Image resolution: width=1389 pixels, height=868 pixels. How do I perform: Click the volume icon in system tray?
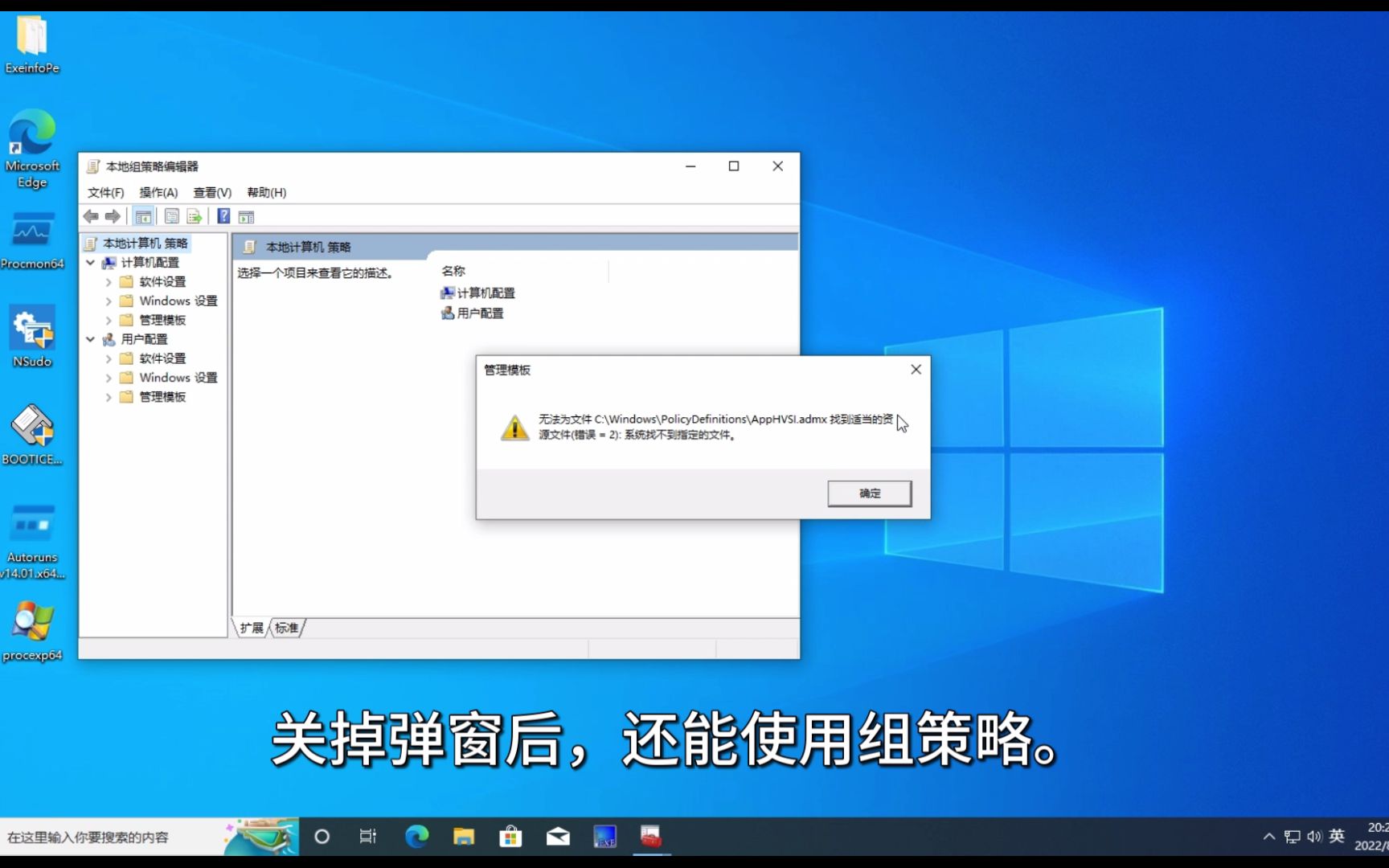coord(1313,836)
